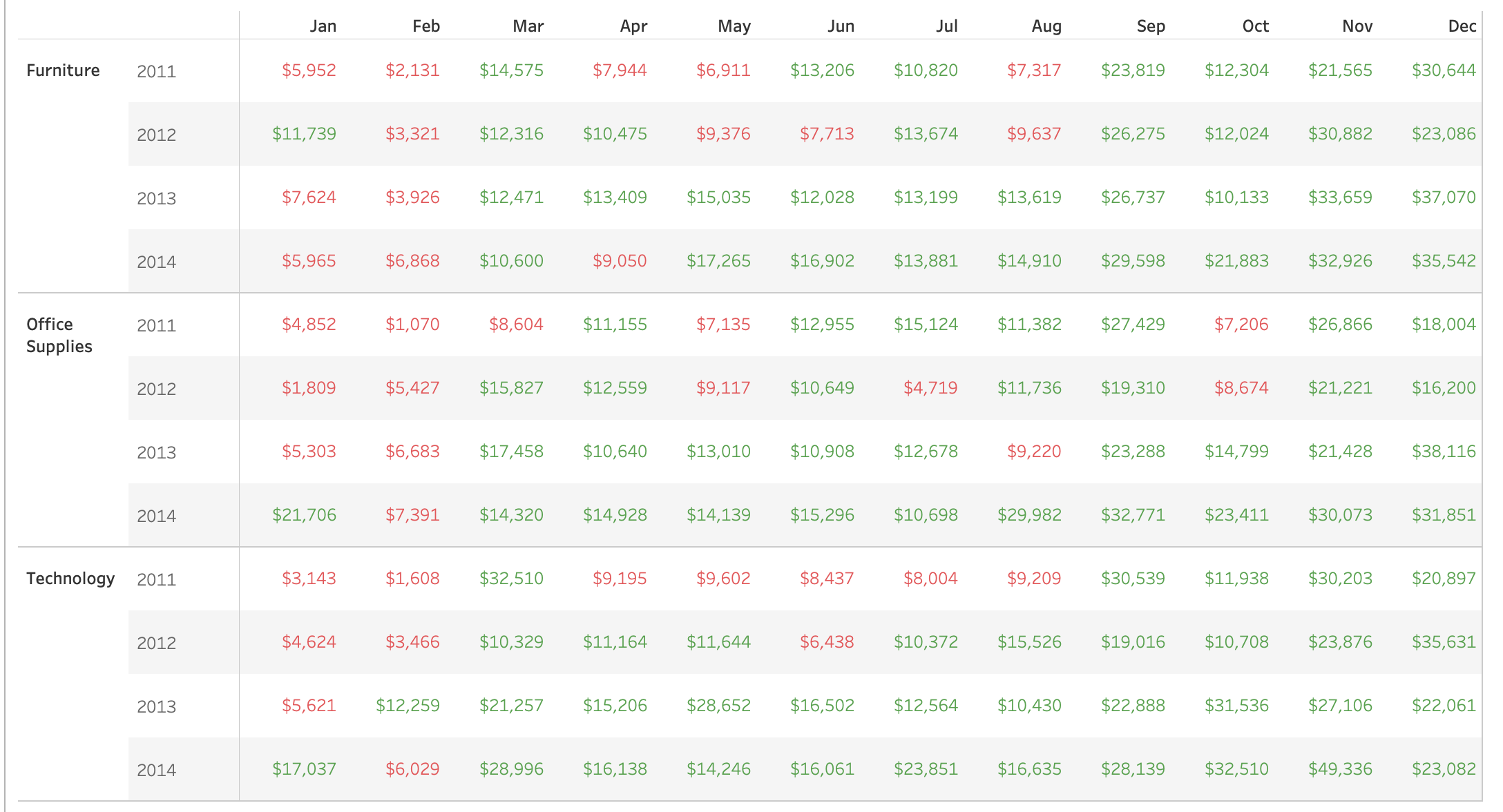Click the Furniture category label
The height and width of the screenshot is (812, 1503).
click(63, 70)
